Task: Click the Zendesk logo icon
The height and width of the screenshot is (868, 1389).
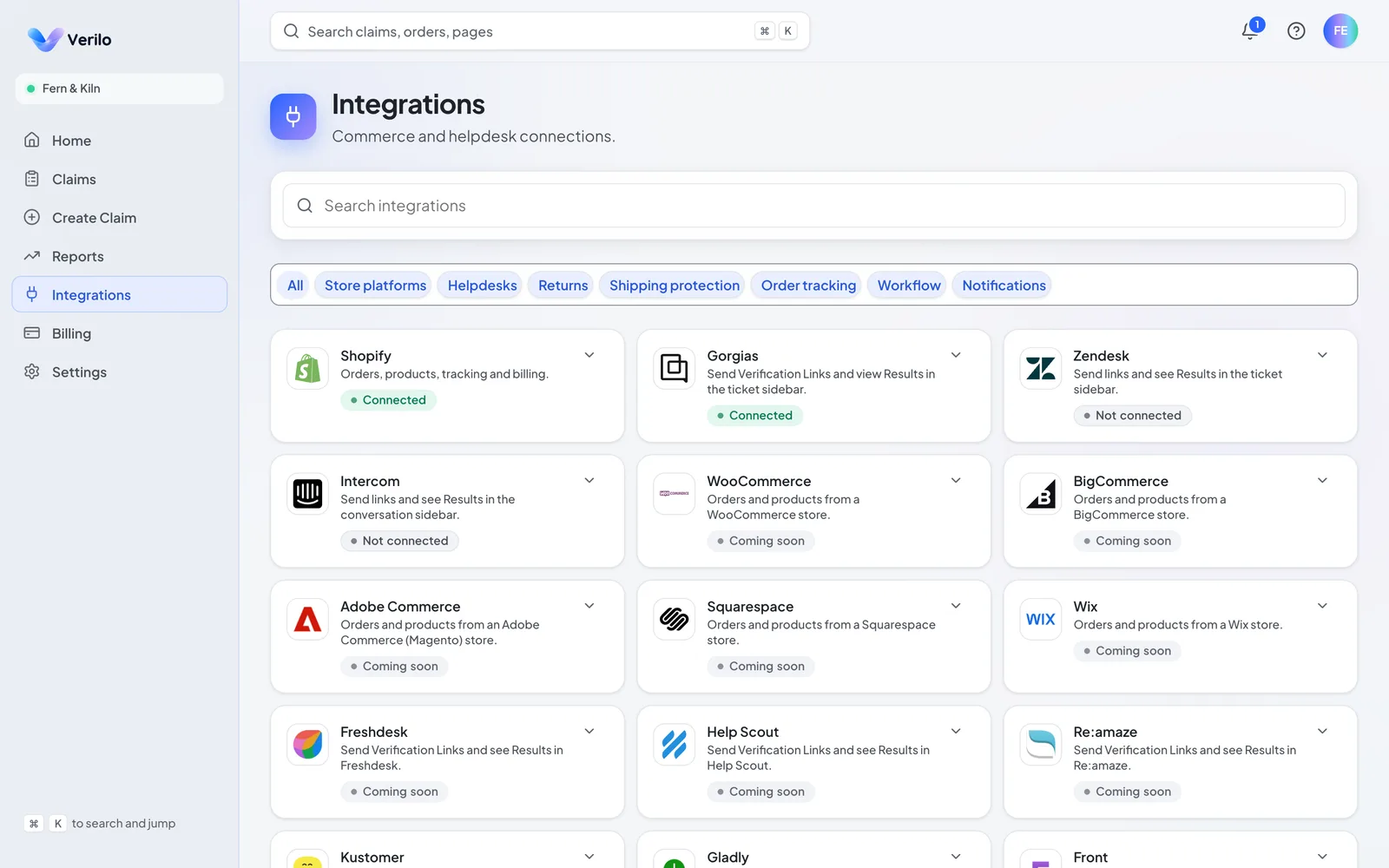Action: coord(1041,368)
